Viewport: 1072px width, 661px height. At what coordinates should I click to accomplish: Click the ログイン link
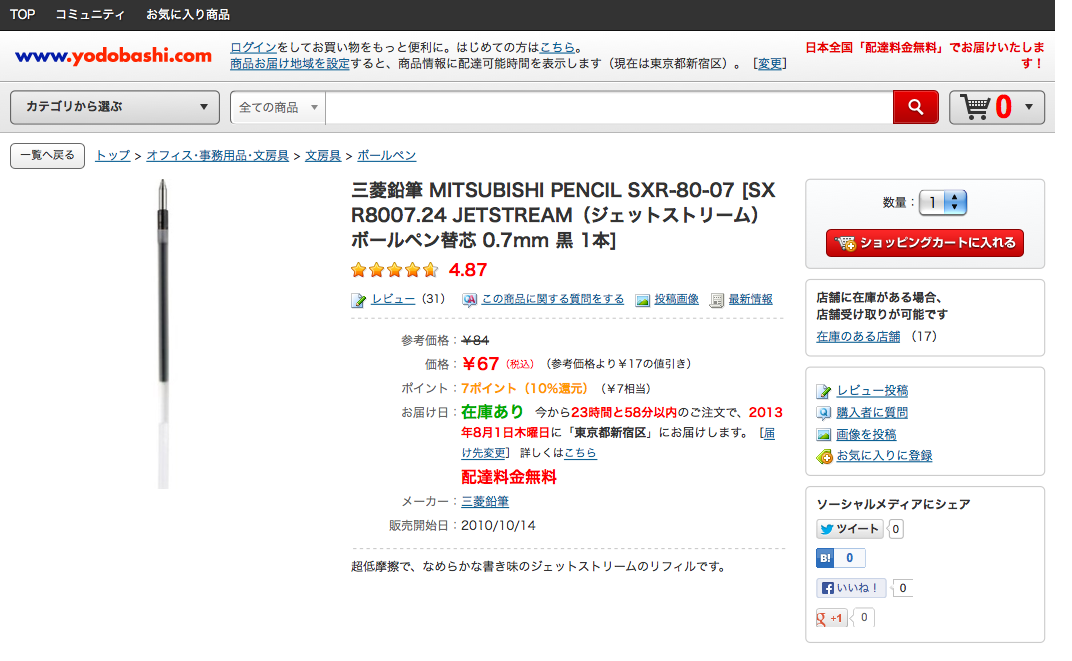pos(253,47)
